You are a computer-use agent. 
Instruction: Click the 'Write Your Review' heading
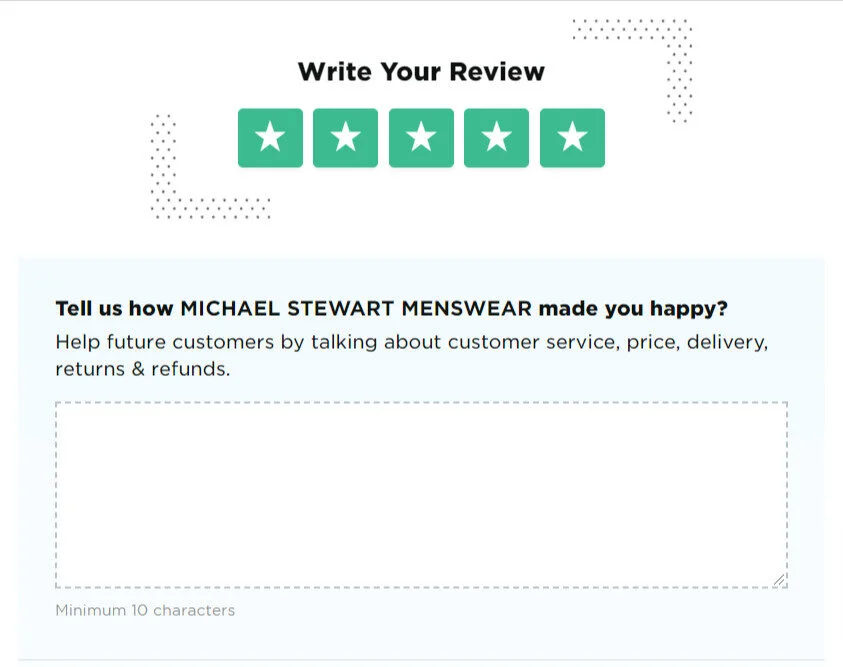421,71
